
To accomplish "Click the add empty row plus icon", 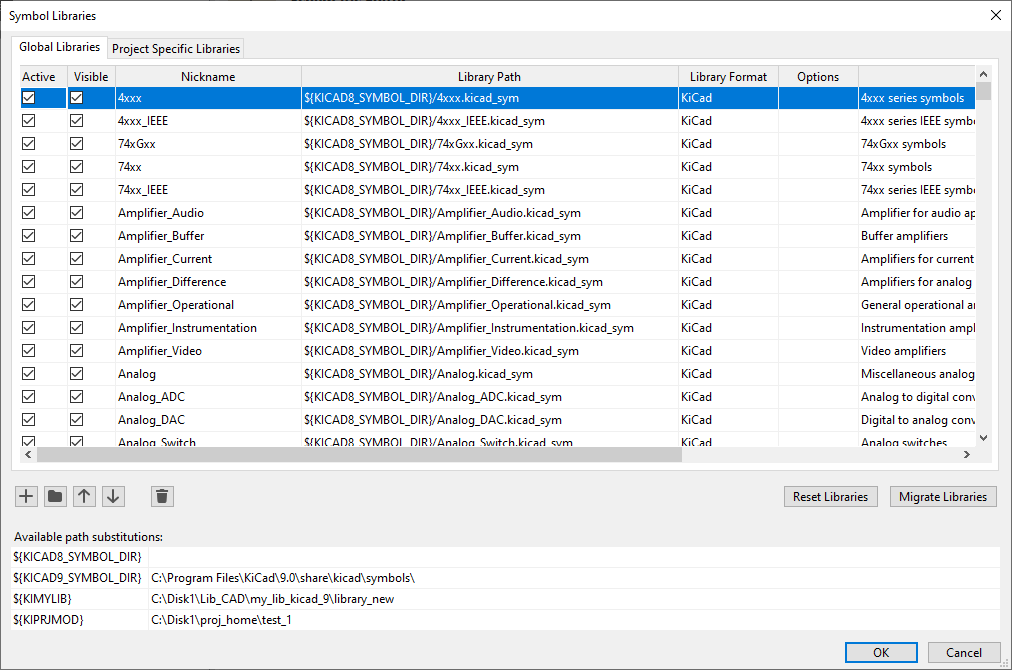I will [x=27, y=496].
